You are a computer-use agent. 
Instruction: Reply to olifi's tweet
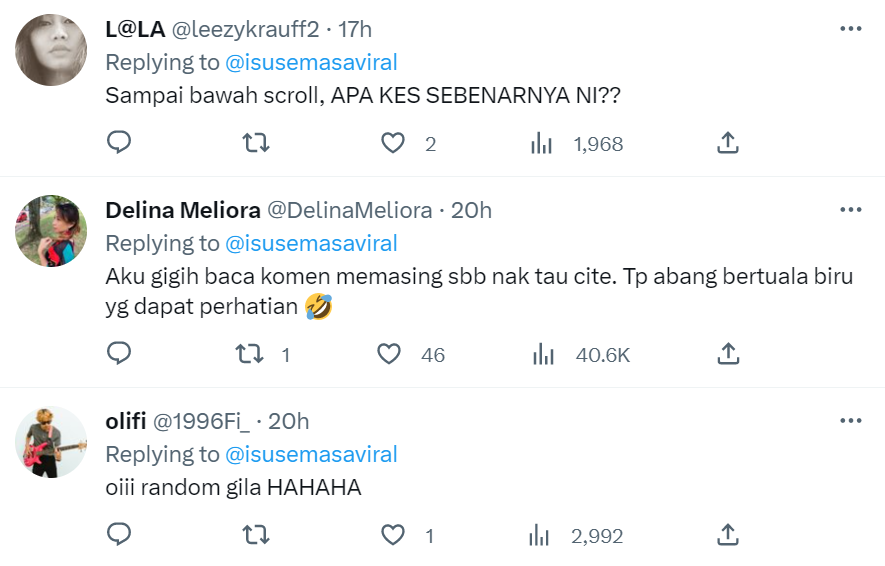[x=119, y=535]
